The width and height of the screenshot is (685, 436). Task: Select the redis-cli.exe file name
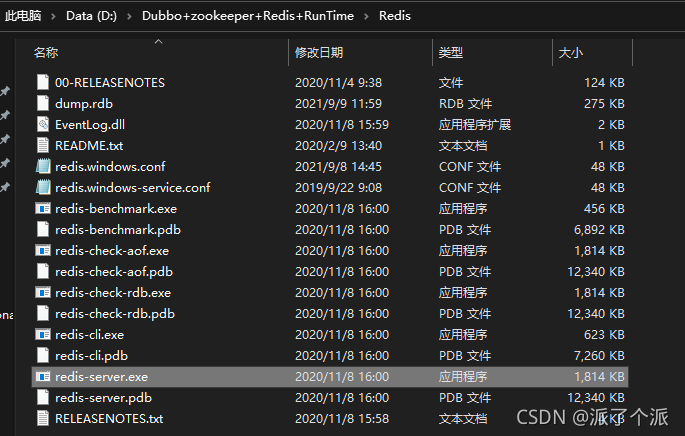90,334
